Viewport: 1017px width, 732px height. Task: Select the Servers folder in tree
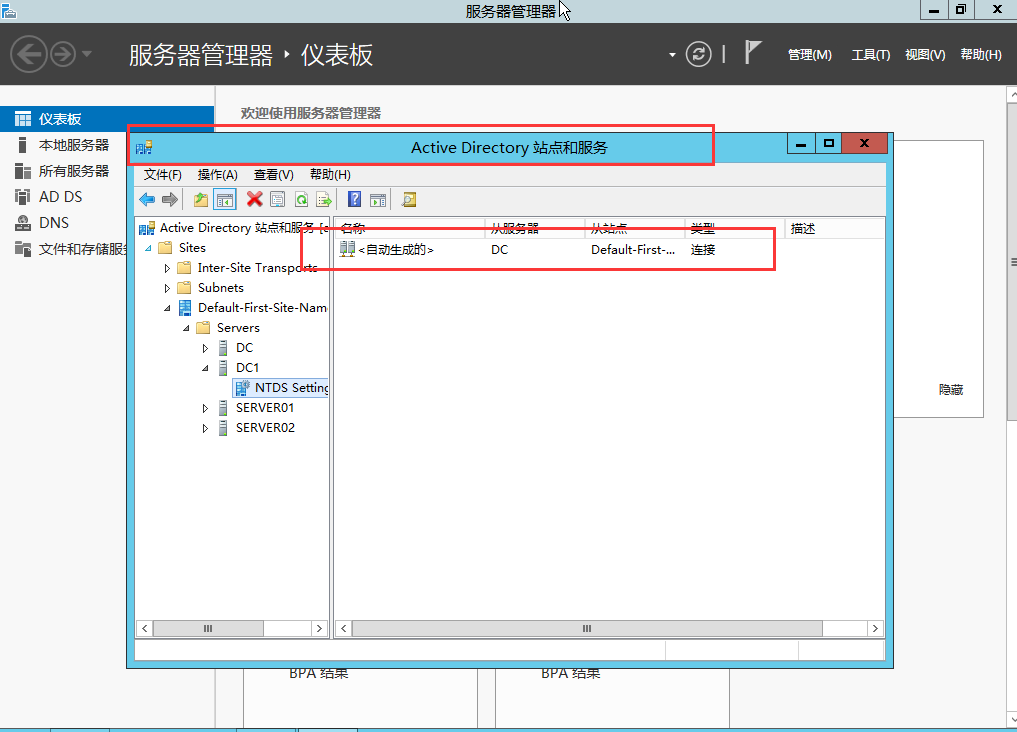tap(228, 327)
